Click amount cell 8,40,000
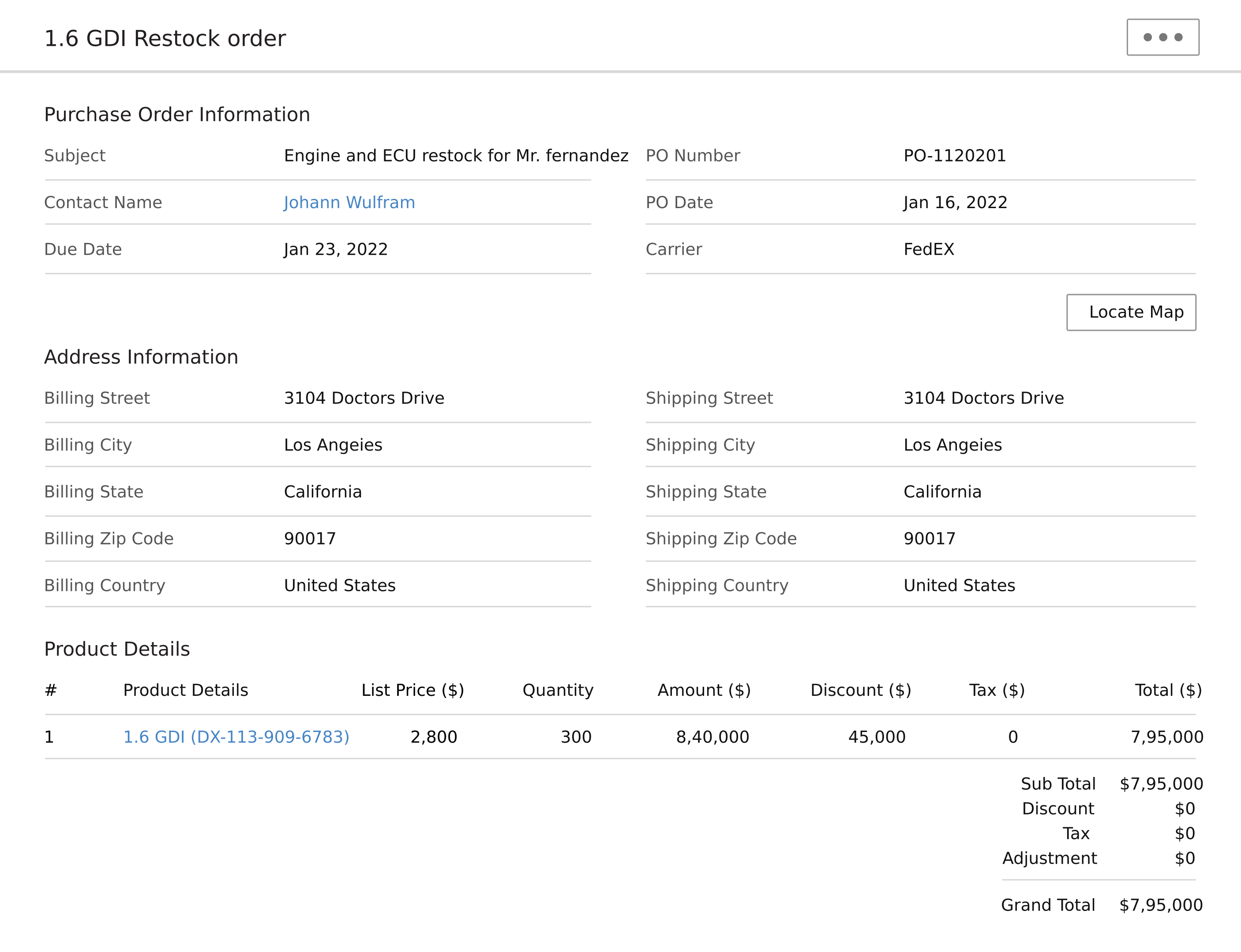Image resolution: width=1241 pixels, height=952 pixels. point(712,737)
